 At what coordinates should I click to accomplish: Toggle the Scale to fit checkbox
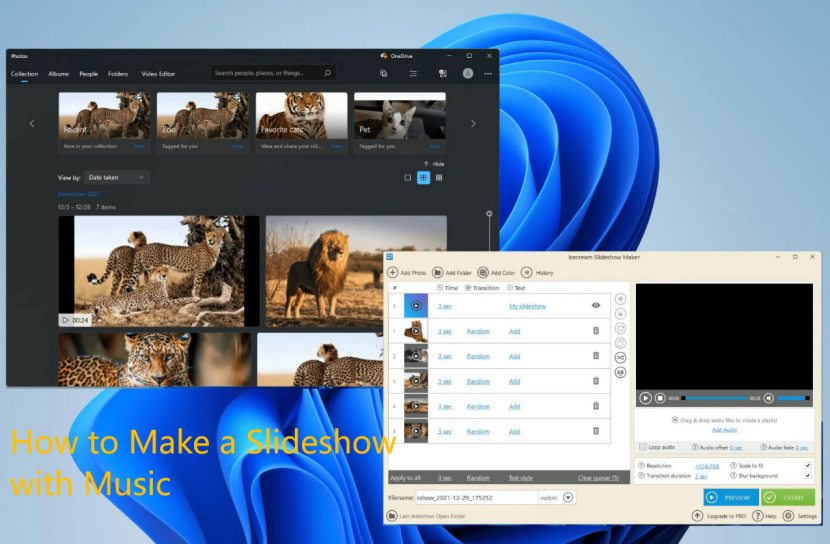coord(808,465)
